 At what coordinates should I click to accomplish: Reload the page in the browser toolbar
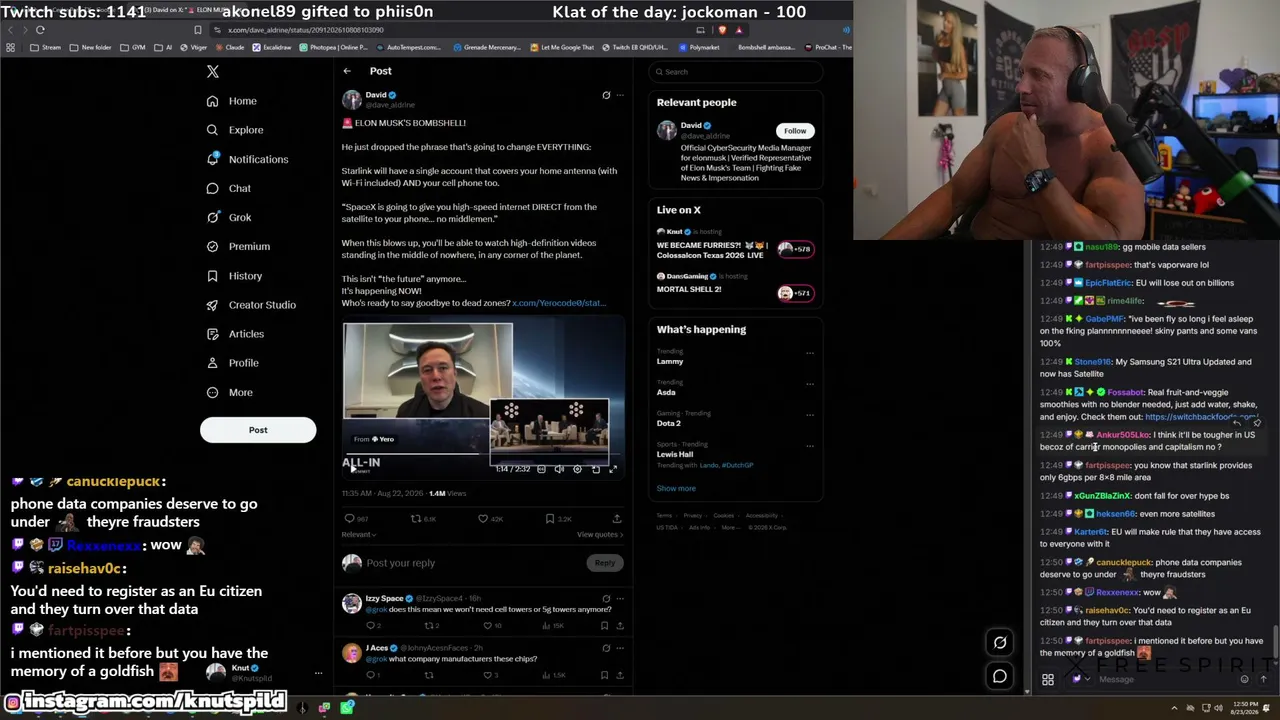40,30
